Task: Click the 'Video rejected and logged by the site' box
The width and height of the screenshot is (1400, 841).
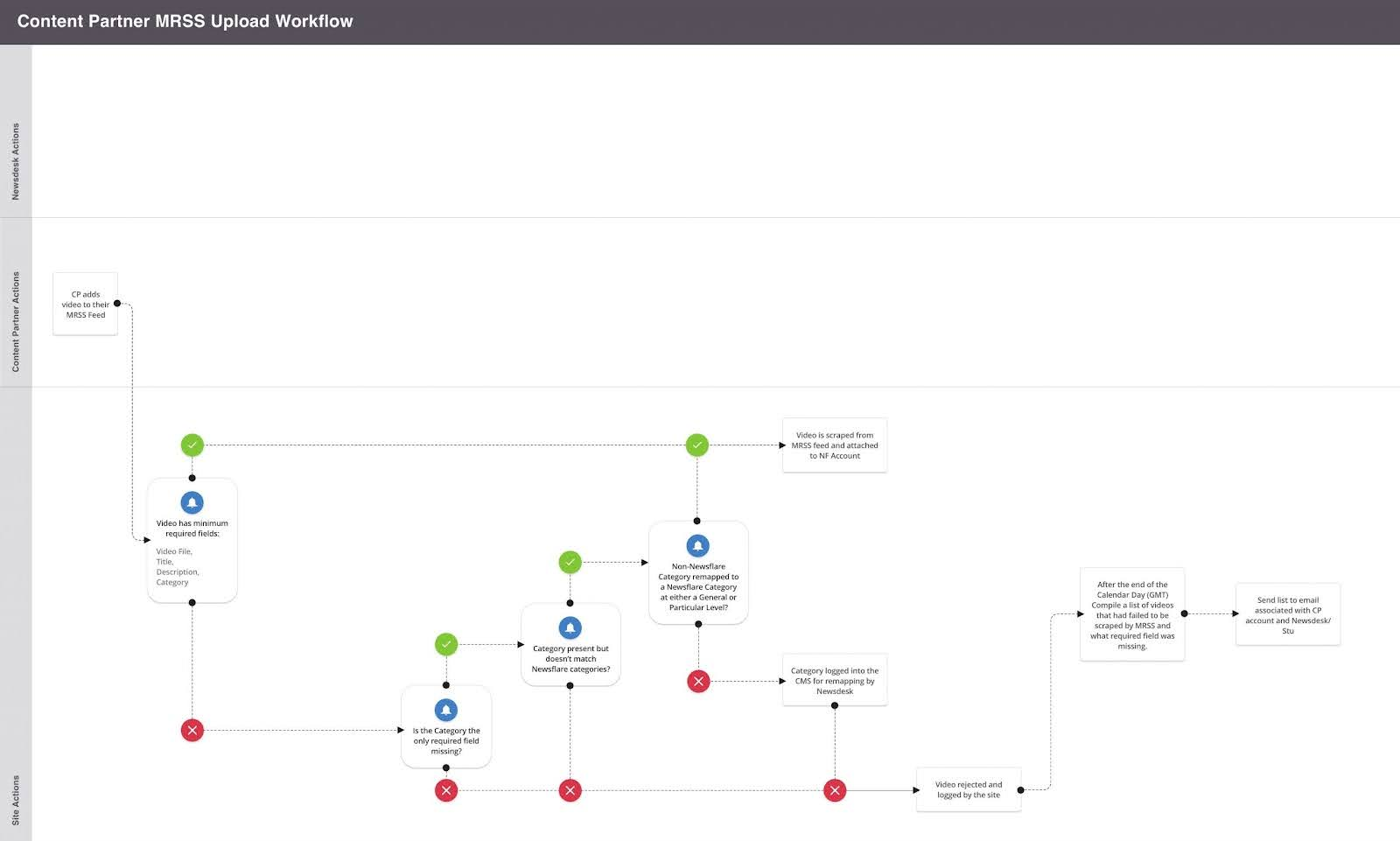Action: tap(969, 789)
